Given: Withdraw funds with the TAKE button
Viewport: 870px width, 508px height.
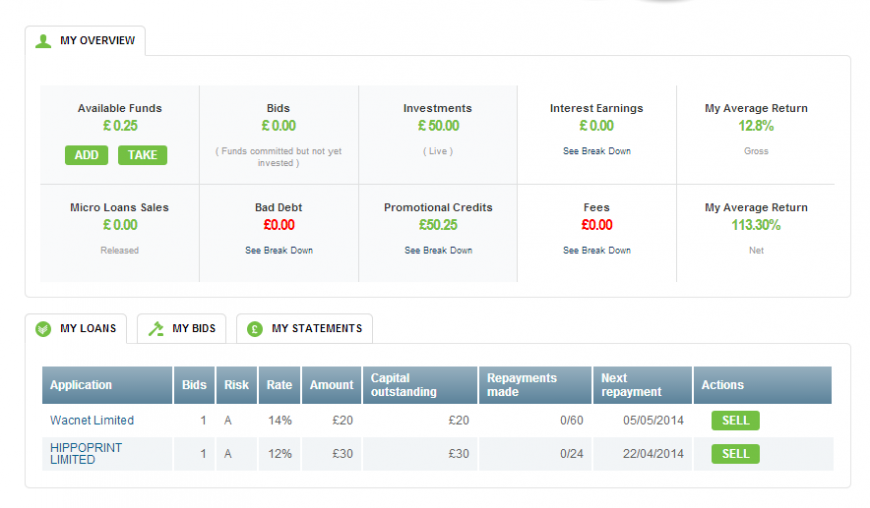Looking at the screenshot, I should 143,155.
